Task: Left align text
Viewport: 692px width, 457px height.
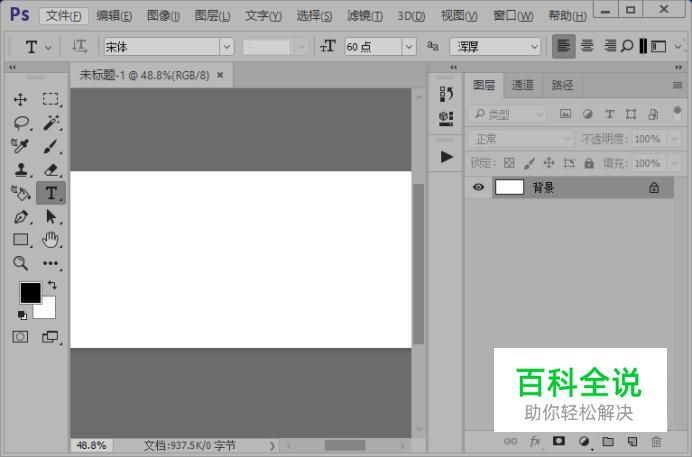Action: [x=564, y=46]
